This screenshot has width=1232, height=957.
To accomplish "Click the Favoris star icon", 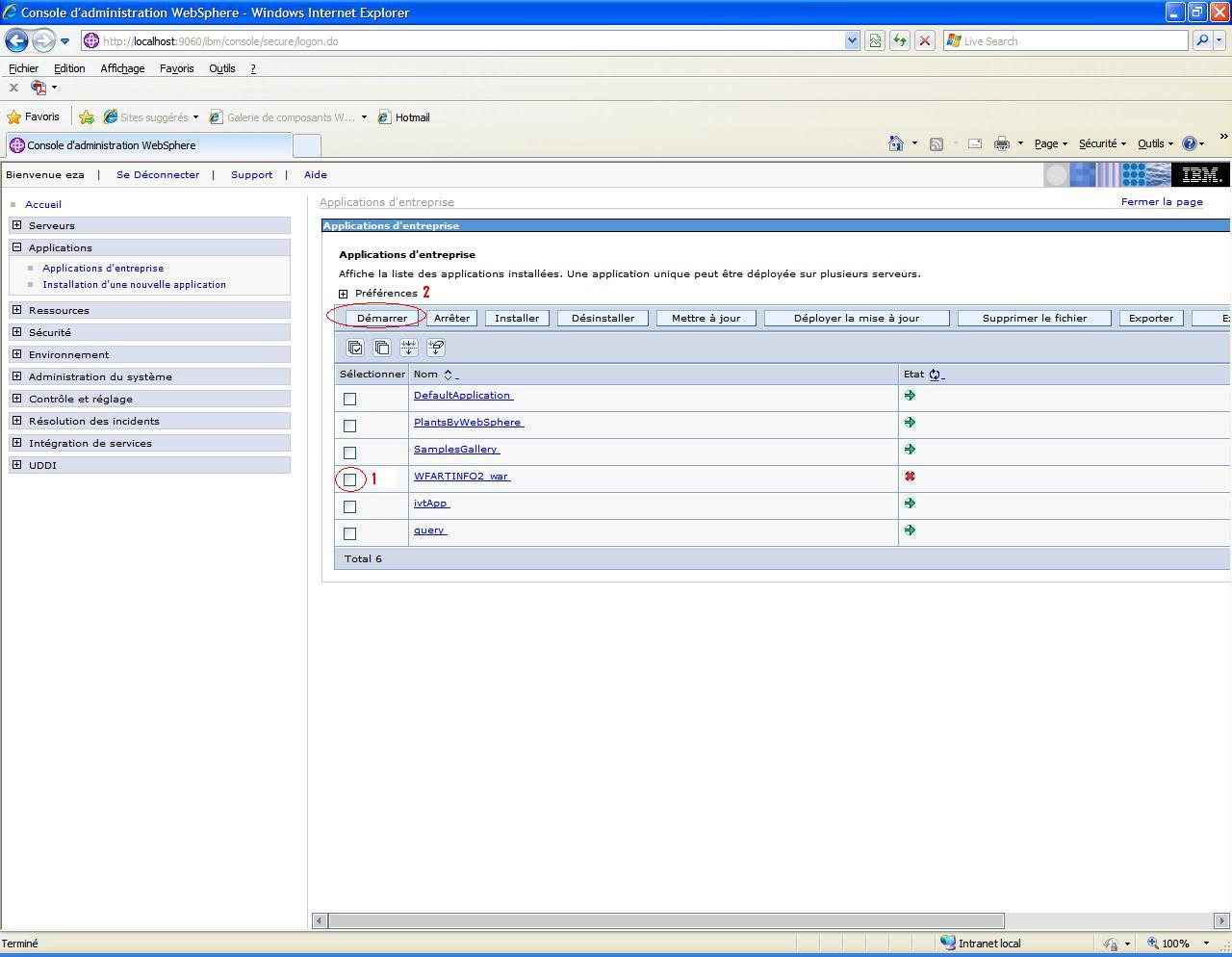I will coord(14,117).
